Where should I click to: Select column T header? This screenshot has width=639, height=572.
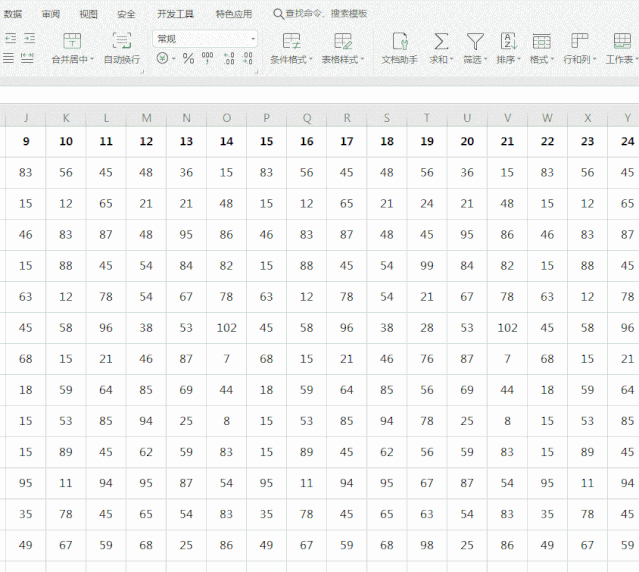(427, 118)
